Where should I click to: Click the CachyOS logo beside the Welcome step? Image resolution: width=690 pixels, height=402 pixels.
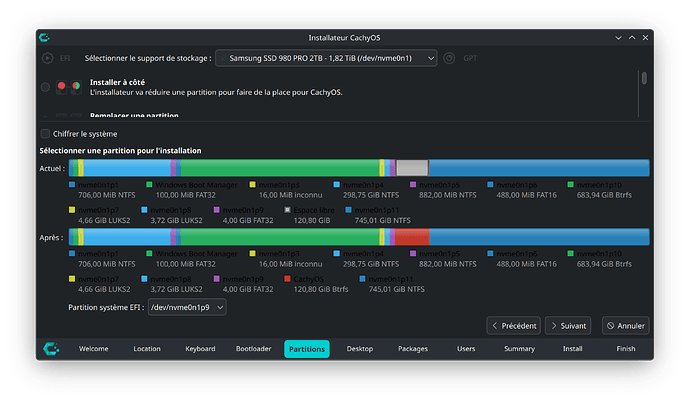(47, 349)
